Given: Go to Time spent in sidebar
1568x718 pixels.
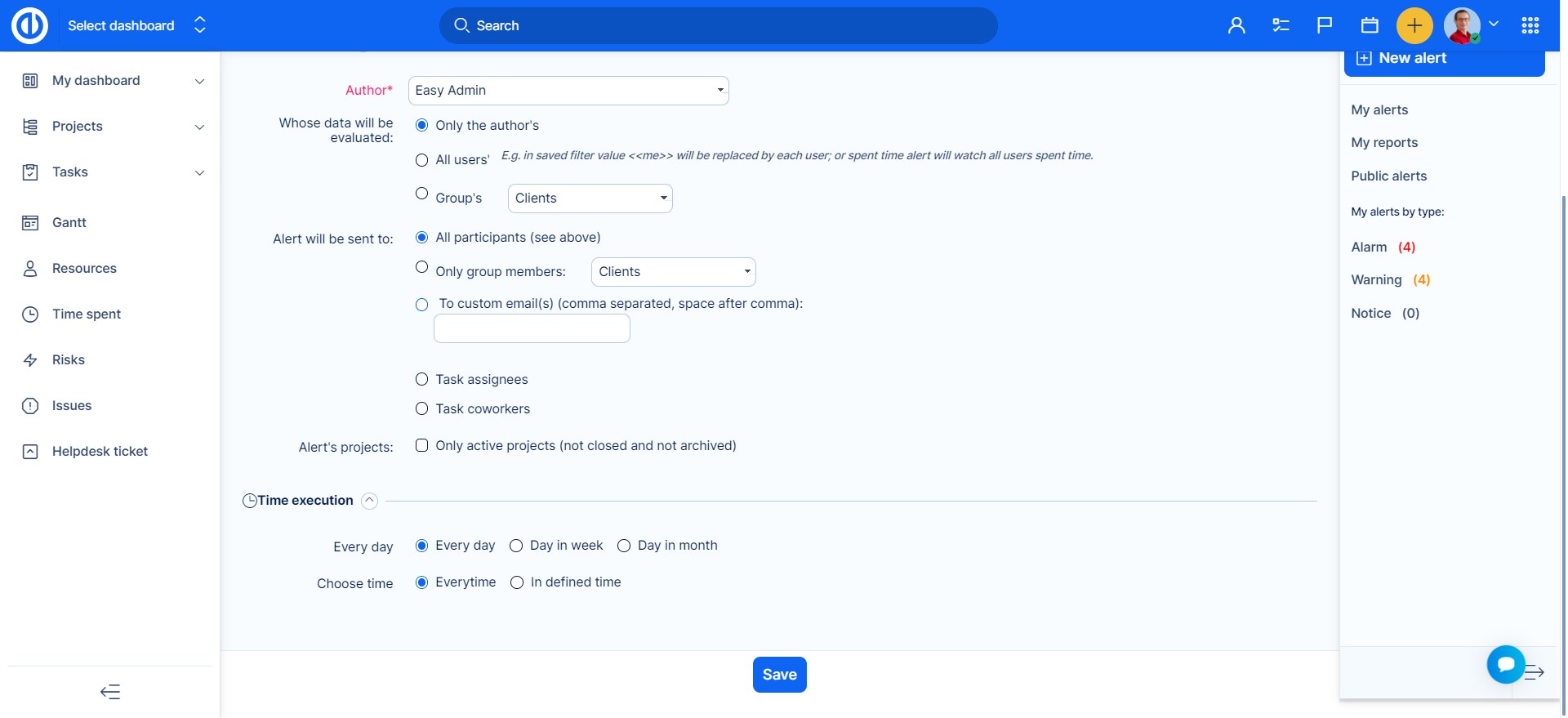Looking at the screenshot, I should (87, 314).
